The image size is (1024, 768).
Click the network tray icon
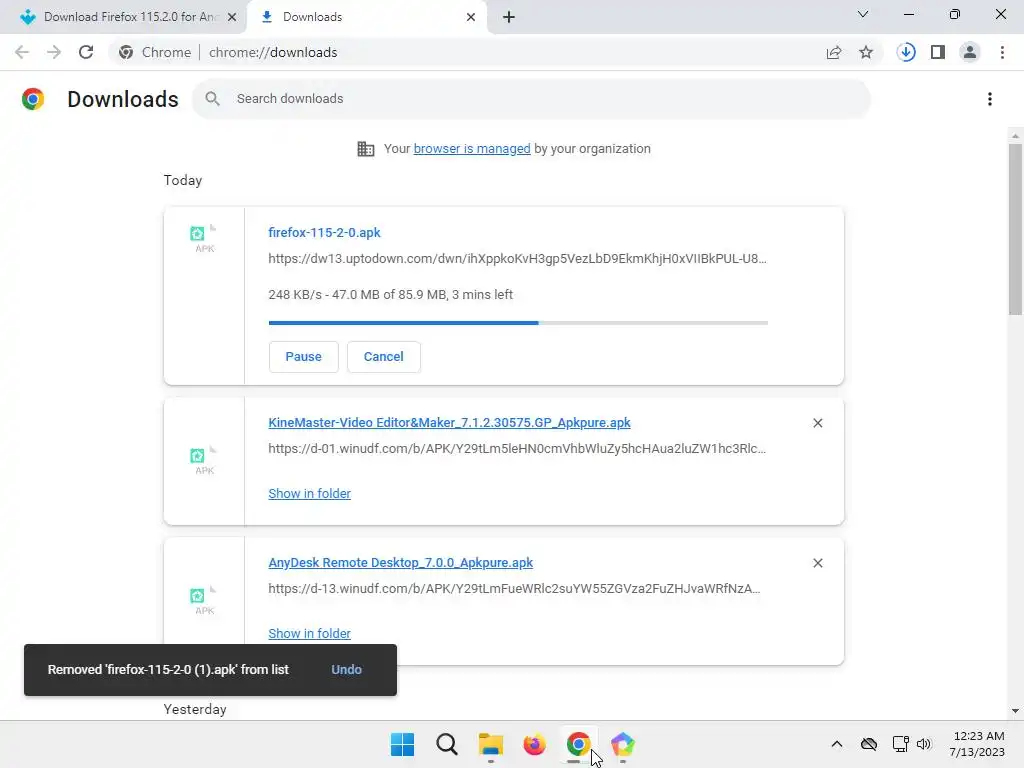point(900,744)
